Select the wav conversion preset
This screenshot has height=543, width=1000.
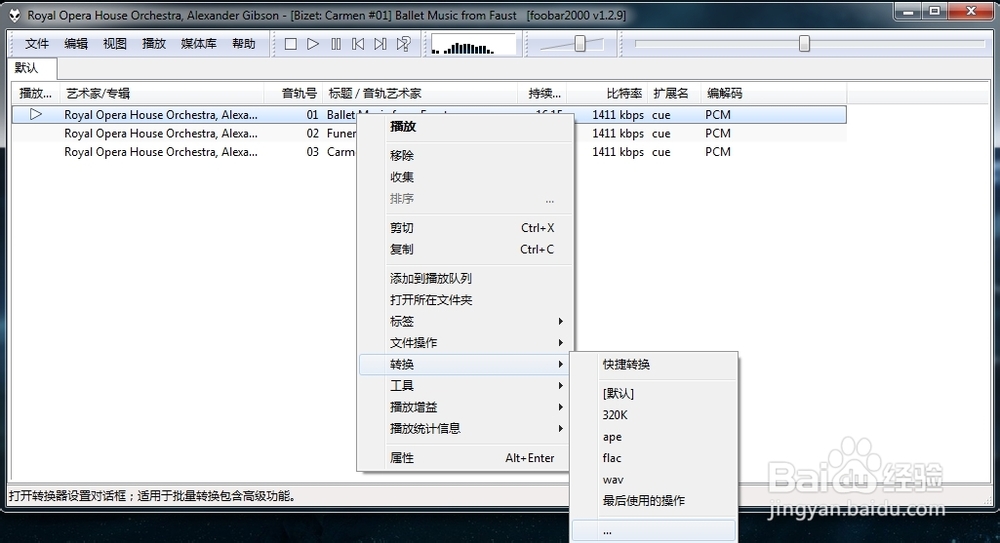[654, 479]
